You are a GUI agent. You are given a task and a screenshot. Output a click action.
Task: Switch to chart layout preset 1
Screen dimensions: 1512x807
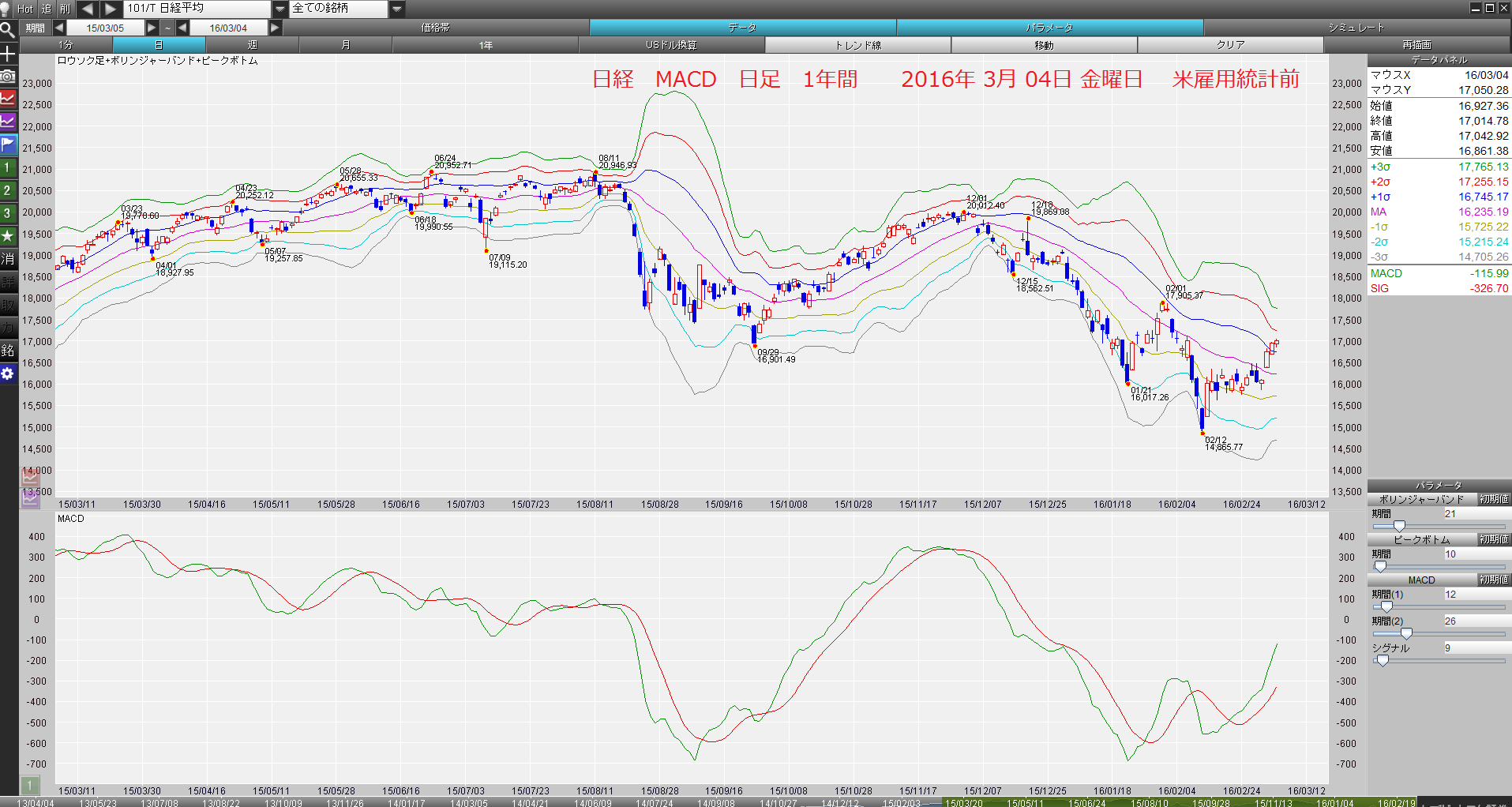(x=8, y=167)
